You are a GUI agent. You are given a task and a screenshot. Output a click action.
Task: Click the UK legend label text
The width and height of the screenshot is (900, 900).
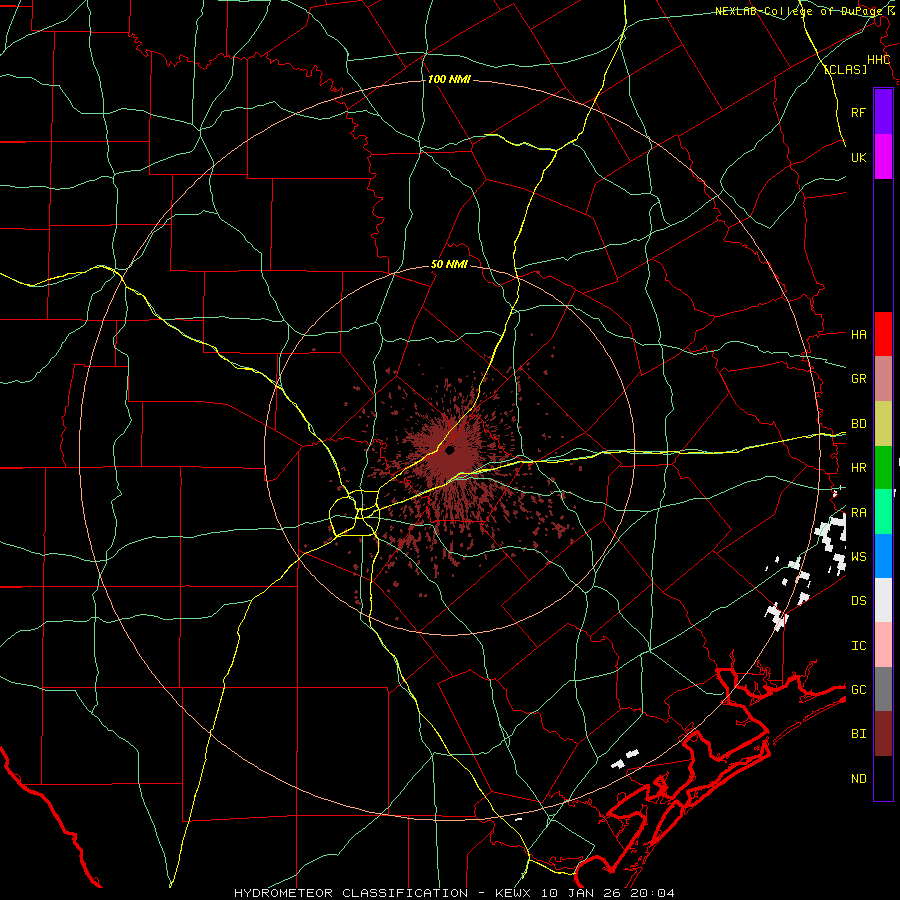tap(858, 157)
